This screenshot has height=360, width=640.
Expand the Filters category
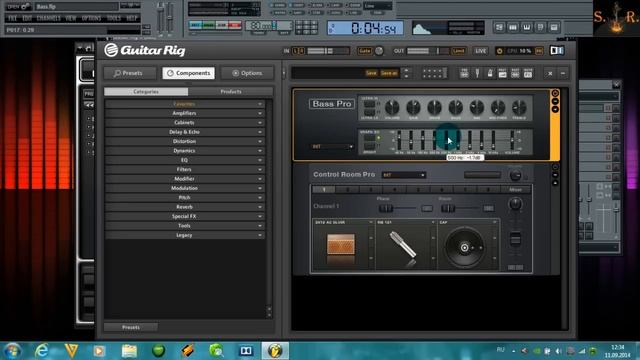tap(184, 169)
